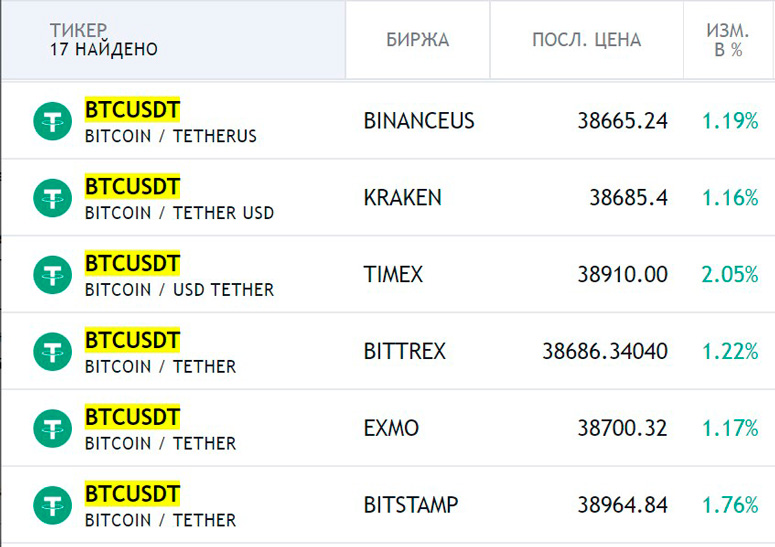This screenshot has width=775, height=547.
Task: Click the 38910.00 last price
Action: tap(623, 274)
